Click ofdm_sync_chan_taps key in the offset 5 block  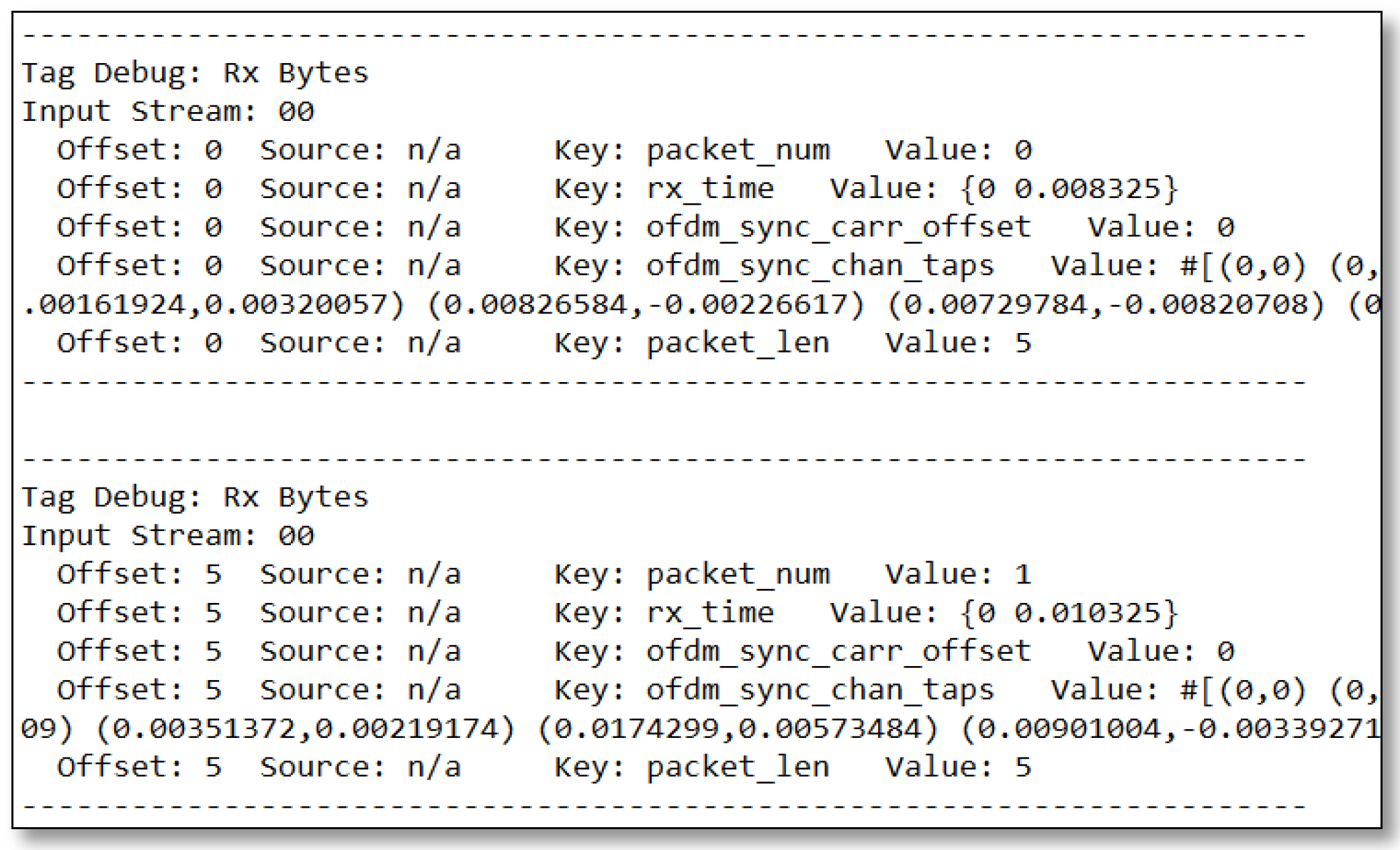tap(820, 691)
